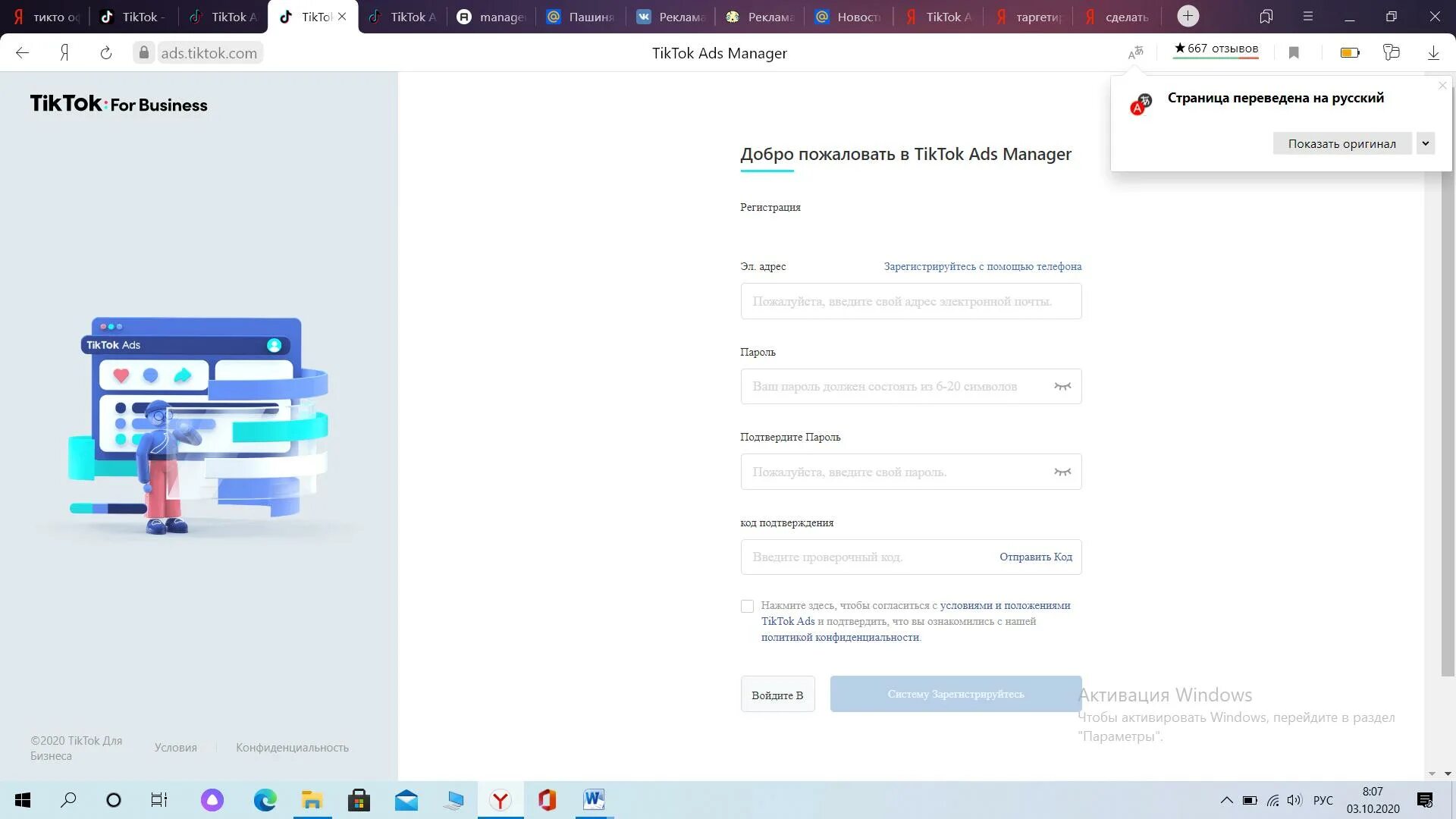
Task: Open политикой конфиденциальности link
Action: pos(840,638)
